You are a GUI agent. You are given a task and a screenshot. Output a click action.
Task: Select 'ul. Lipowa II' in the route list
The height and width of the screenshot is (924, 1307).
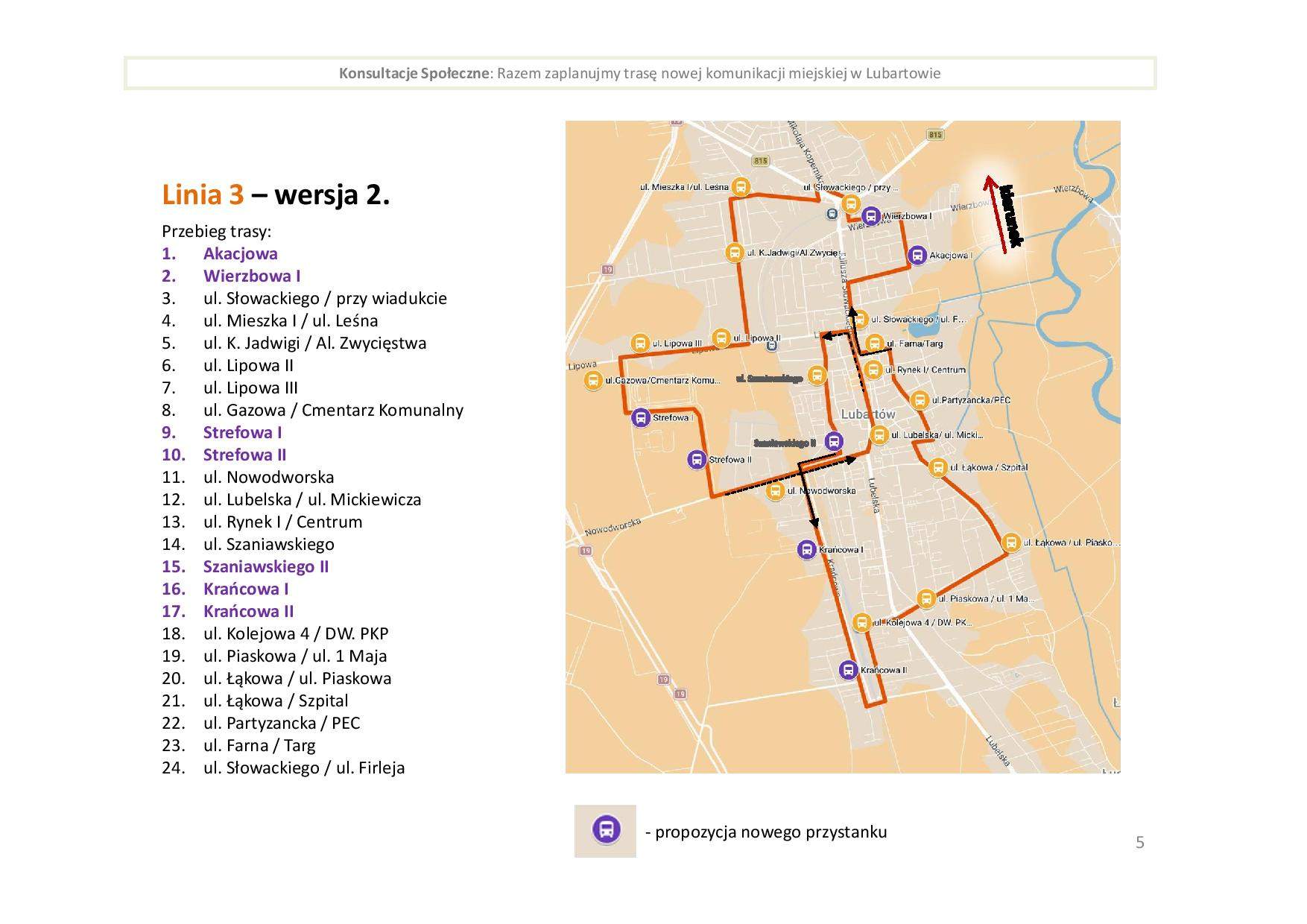pyautogui.click(x=248, y=366)
